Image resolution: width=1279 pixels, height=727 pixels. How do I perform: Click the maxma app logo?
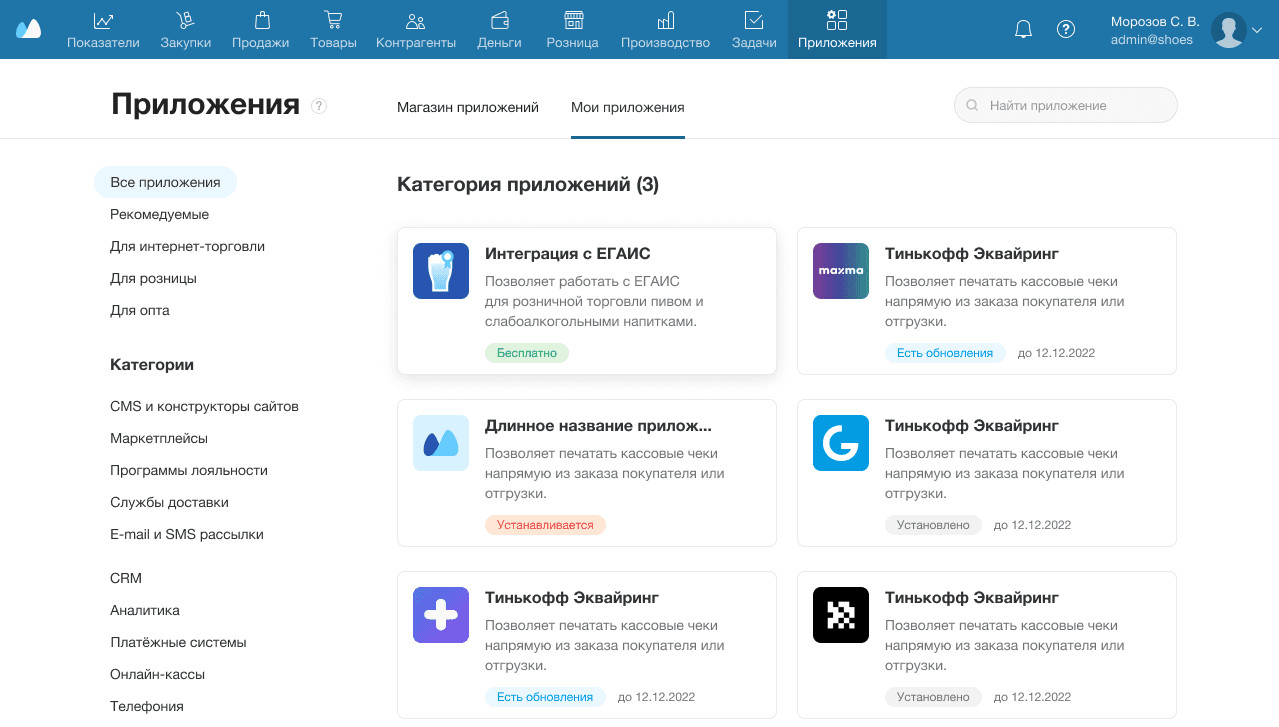click(841, 271)
